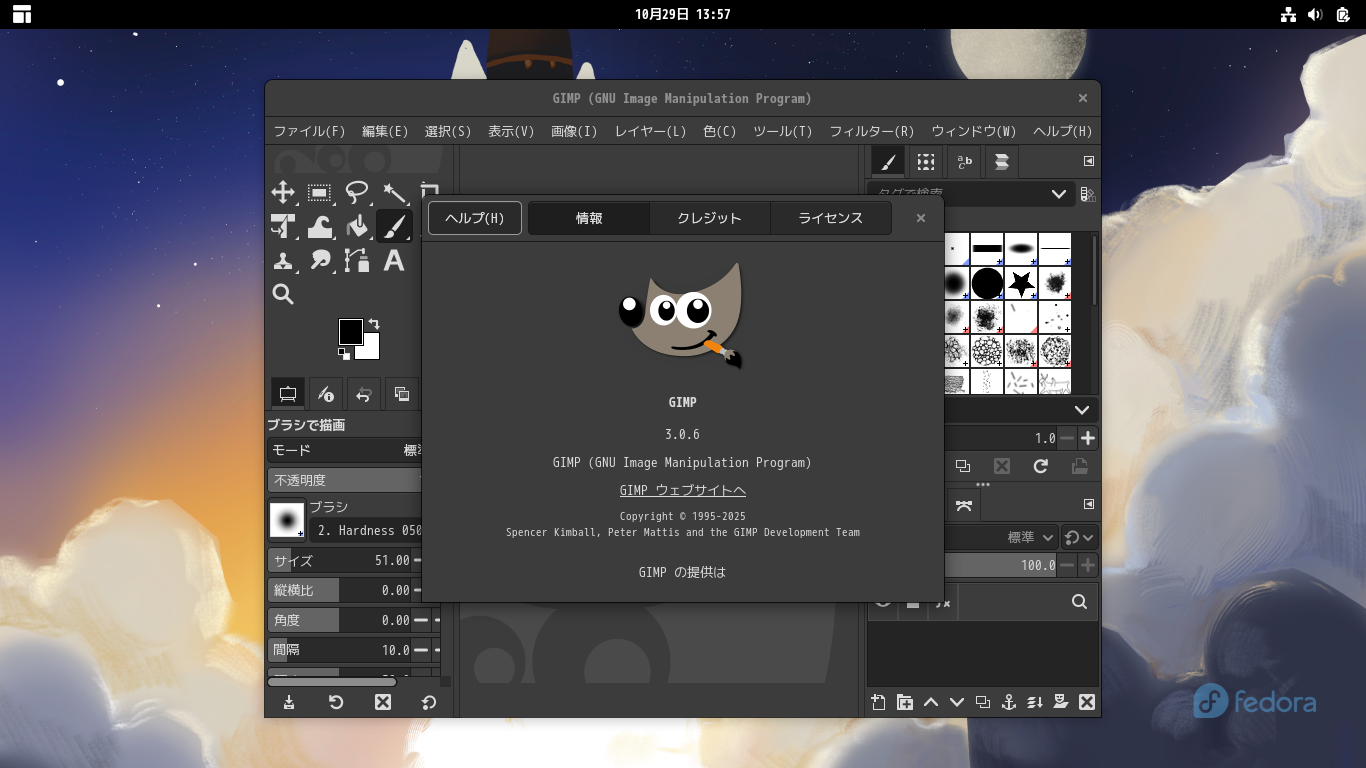Screen dimensions: 1366x768
Task: Click the black foreground color swatch
Action: click(350, 332)
